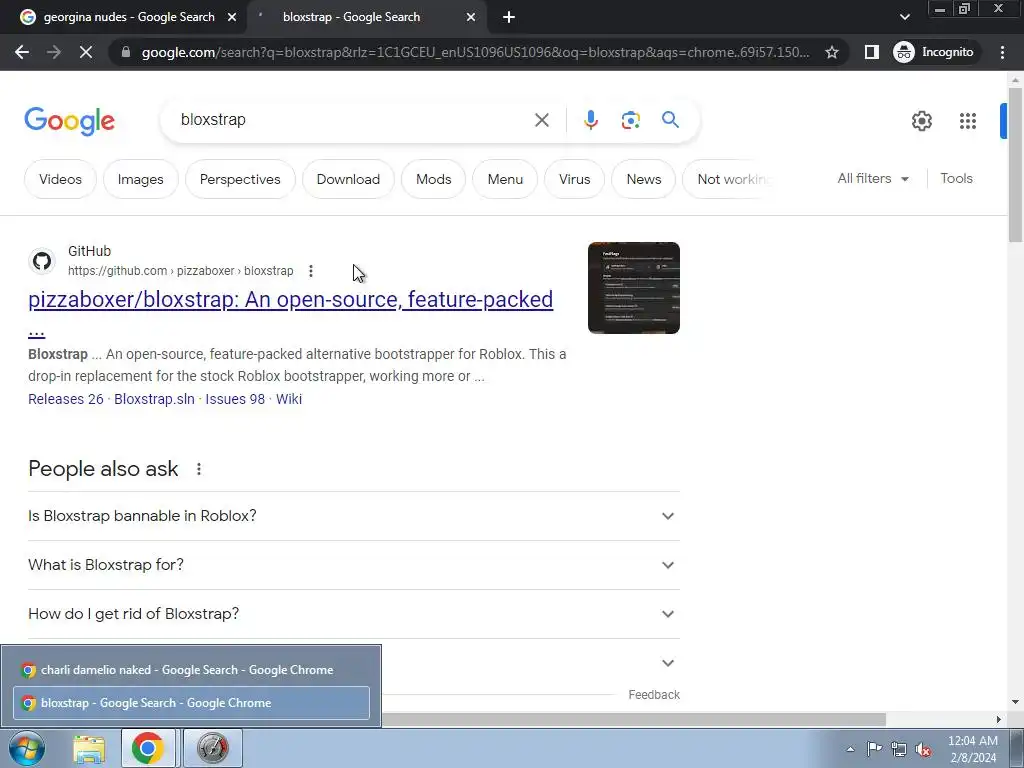The image size is (1024, 768).
Task: Open a new tab with the plus button
Action: point(509,18)
